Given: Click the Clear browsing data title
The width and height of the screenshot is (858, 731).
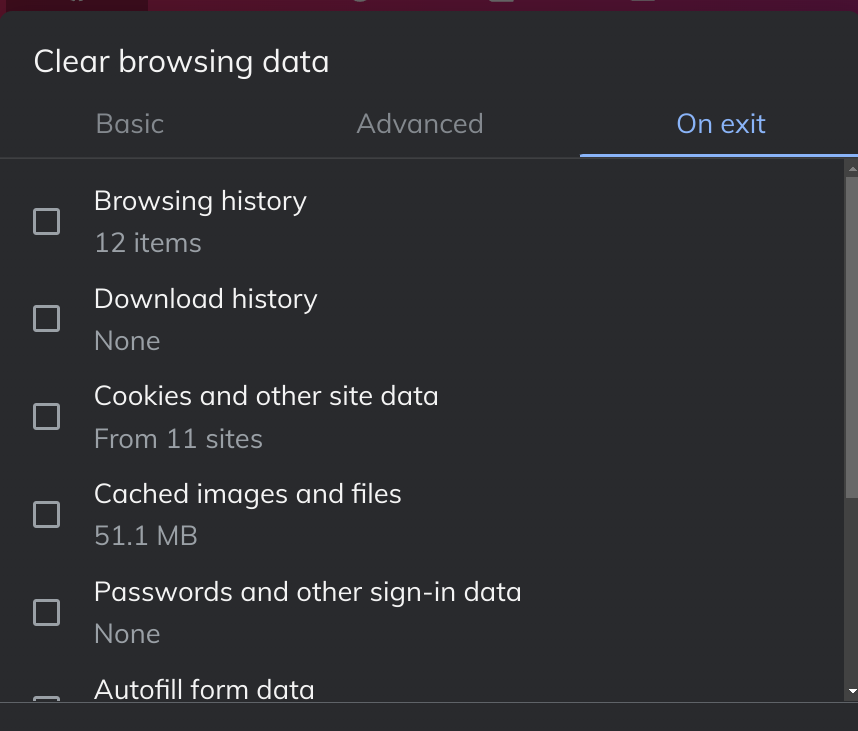Looking at the screenshot, I should coord(181,62).
